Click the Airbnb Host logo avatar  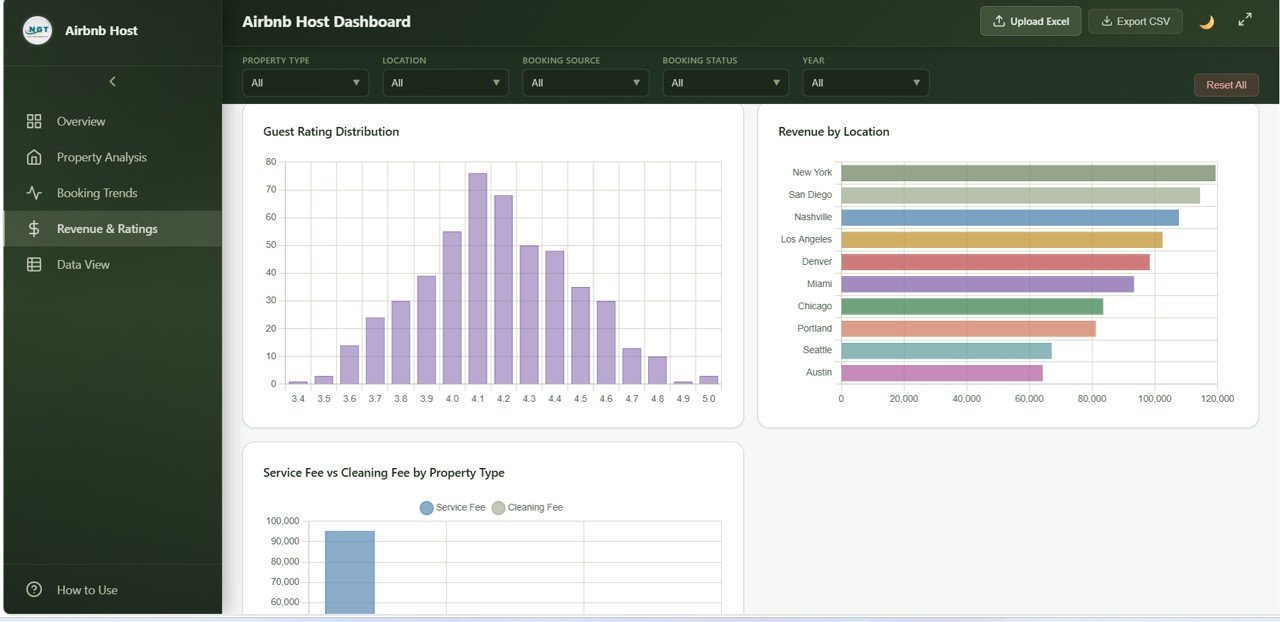pyautogui.click(x=37, y=30)
